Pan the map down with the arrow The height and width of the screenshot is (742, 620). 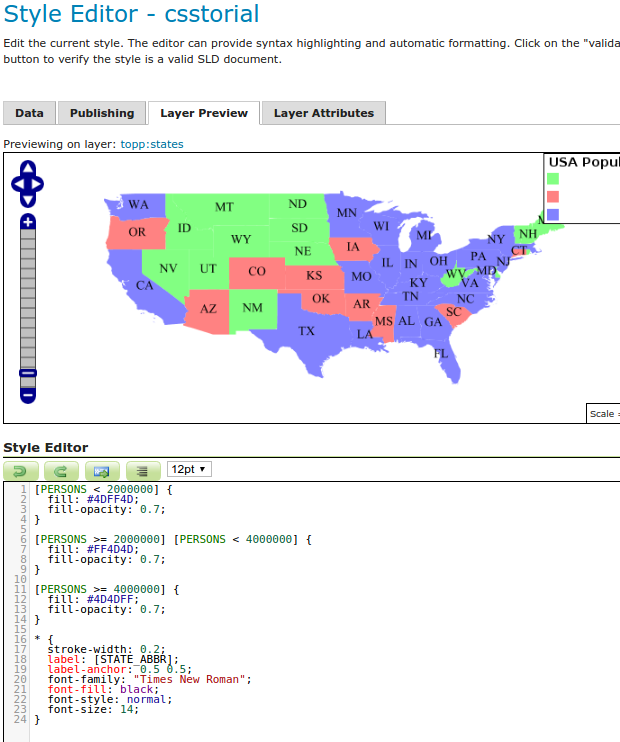(x=28, y=200)
